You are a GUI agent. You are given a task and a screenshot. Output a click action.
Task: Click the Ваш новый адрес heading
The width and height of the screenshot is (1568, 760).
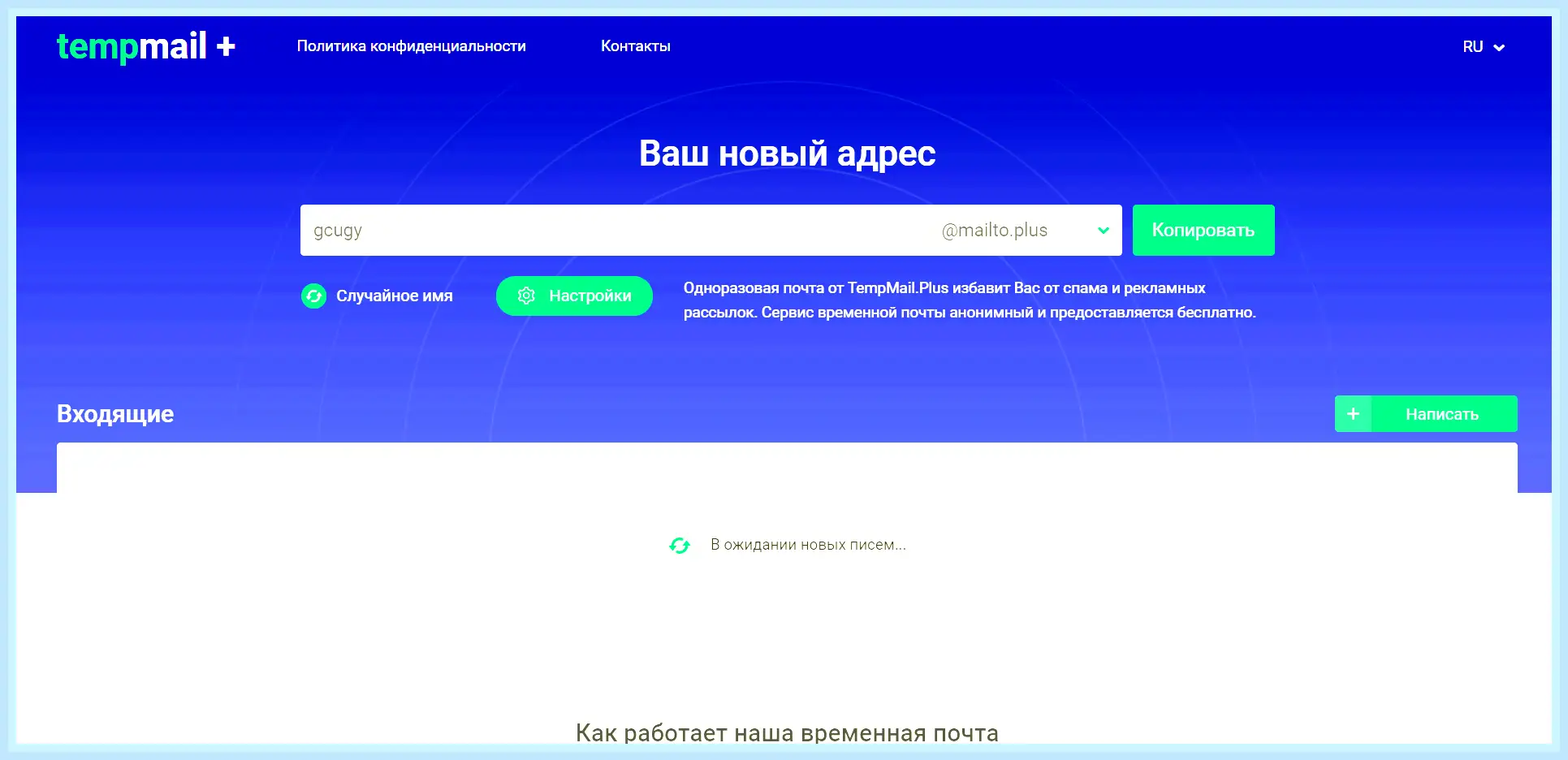[787, 153]
